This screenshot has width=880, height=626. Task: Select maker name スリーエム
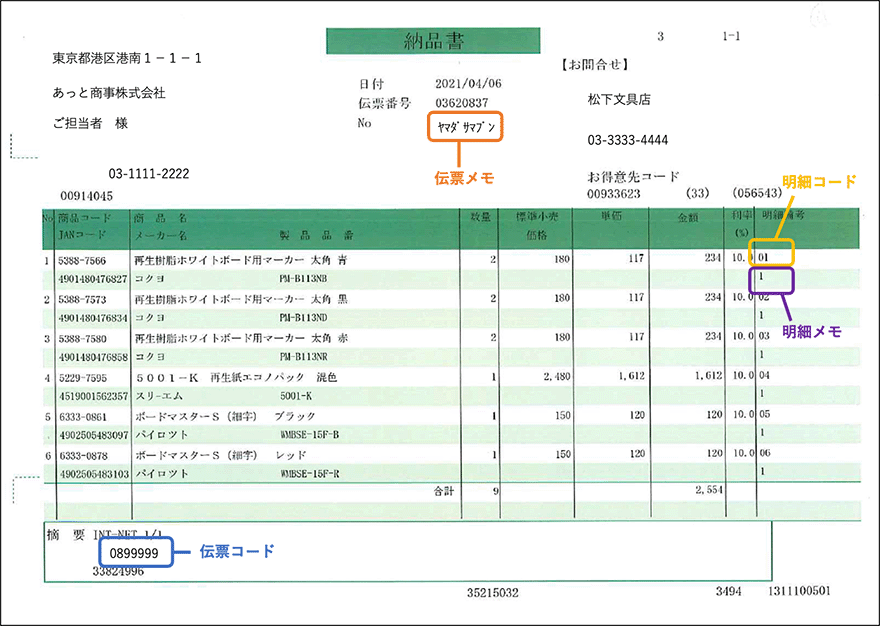click(x=159, y=396)
